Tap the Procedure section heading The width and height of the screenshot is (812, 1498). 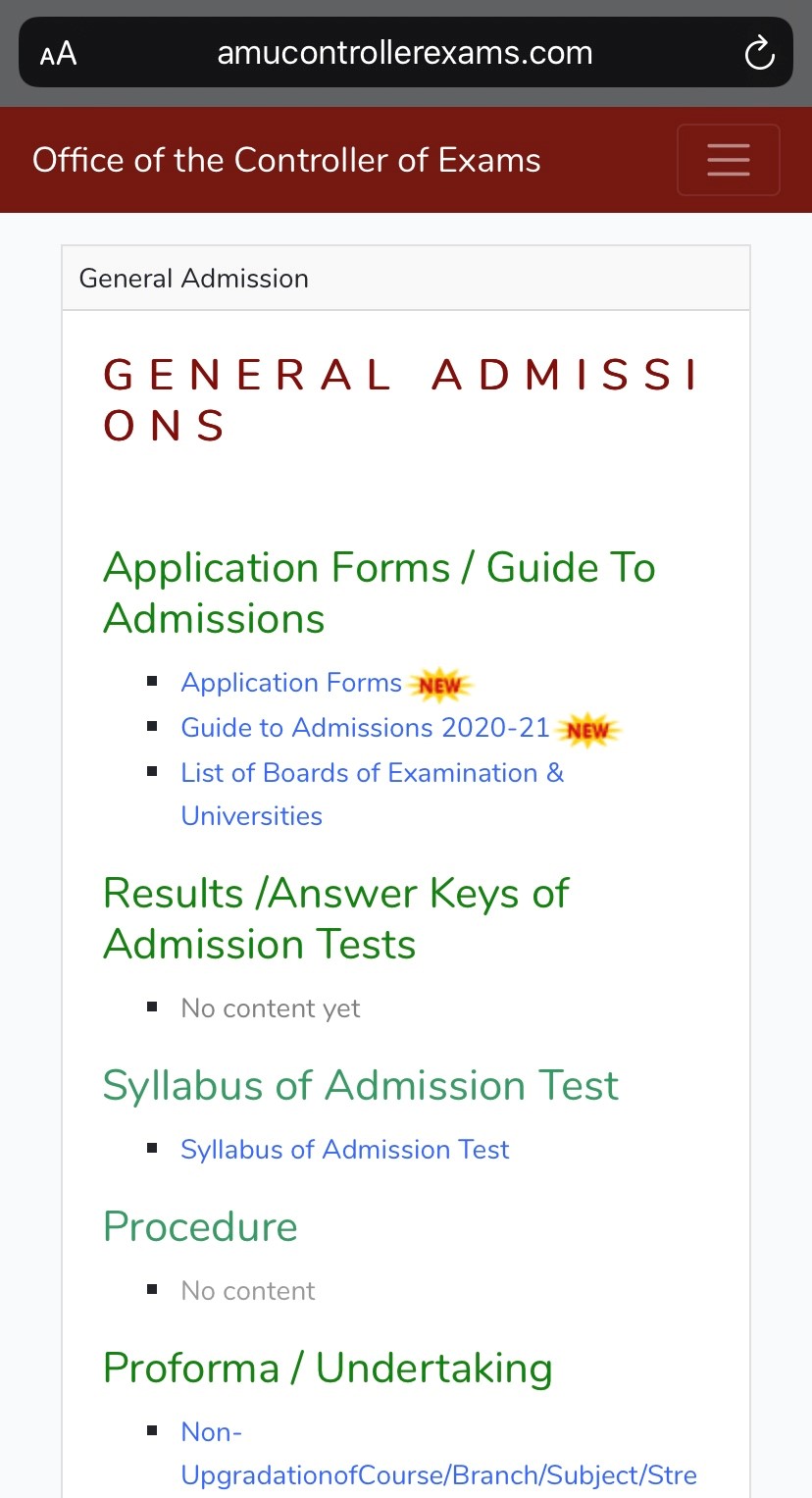click(x=200, y=1227)
